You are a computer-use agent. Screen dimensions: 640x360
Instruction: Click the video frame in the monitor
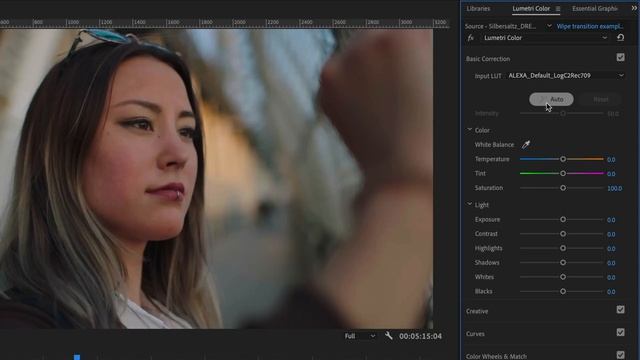coord(216,179)
